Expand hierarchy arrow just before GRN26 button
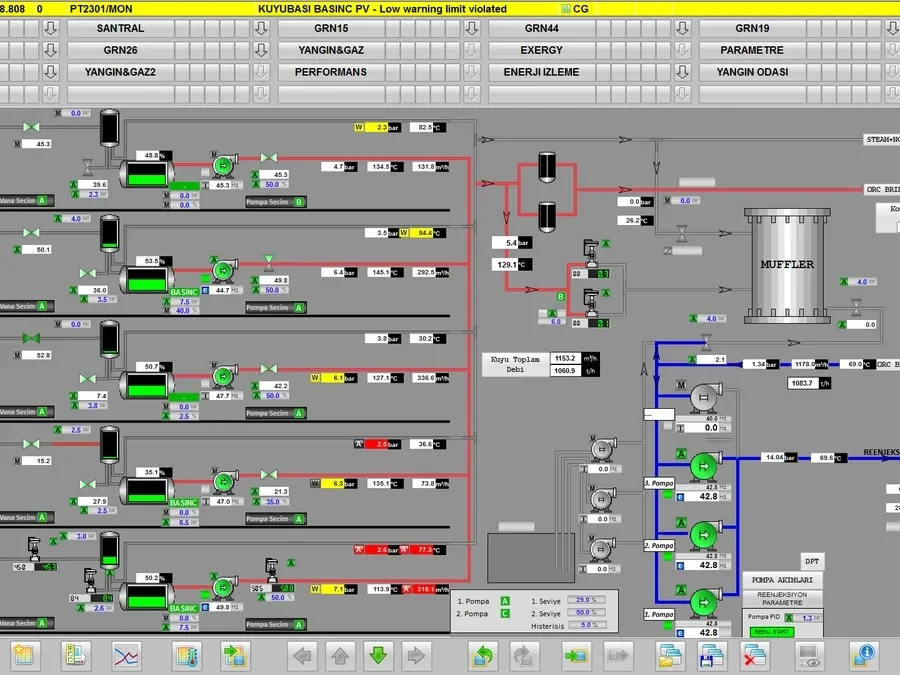This screenshot has width=900, height=675. pyautogui.click(x=51, y=50)
